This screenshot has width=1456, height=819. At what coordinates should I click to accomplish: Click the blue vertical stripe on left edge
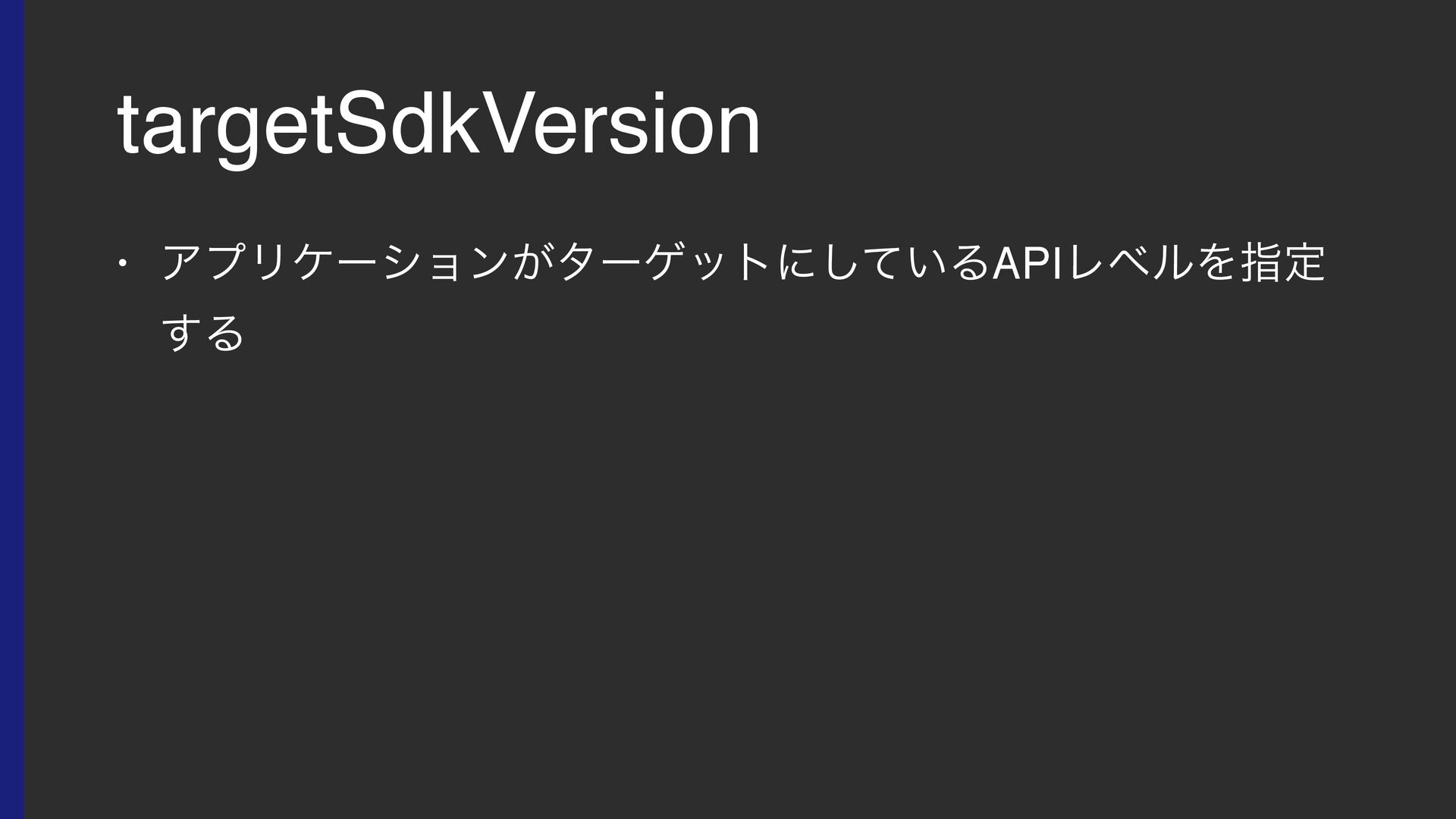tap(12, 409)
